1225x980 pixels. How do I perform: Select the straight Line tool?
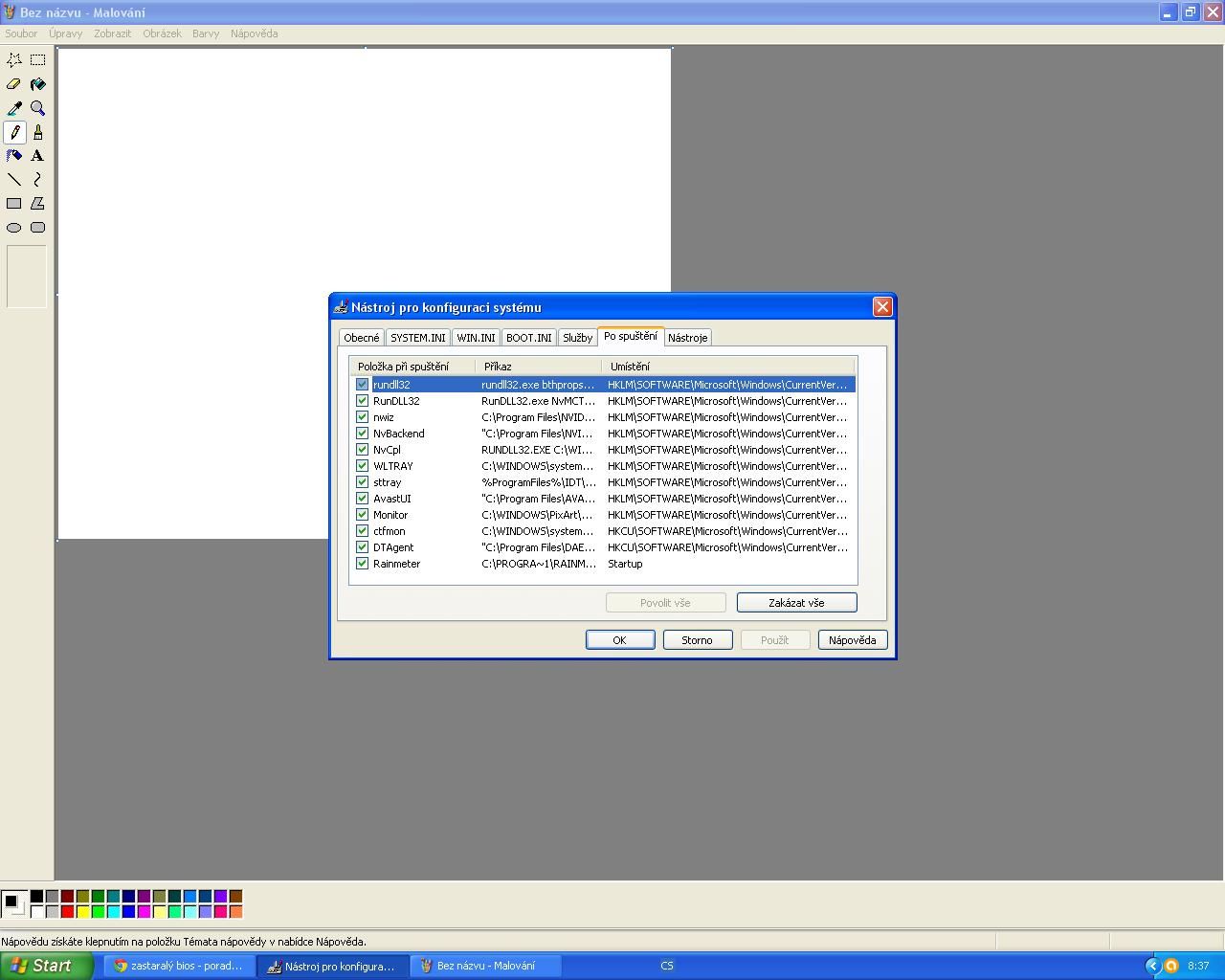click(x=14, y=180)
